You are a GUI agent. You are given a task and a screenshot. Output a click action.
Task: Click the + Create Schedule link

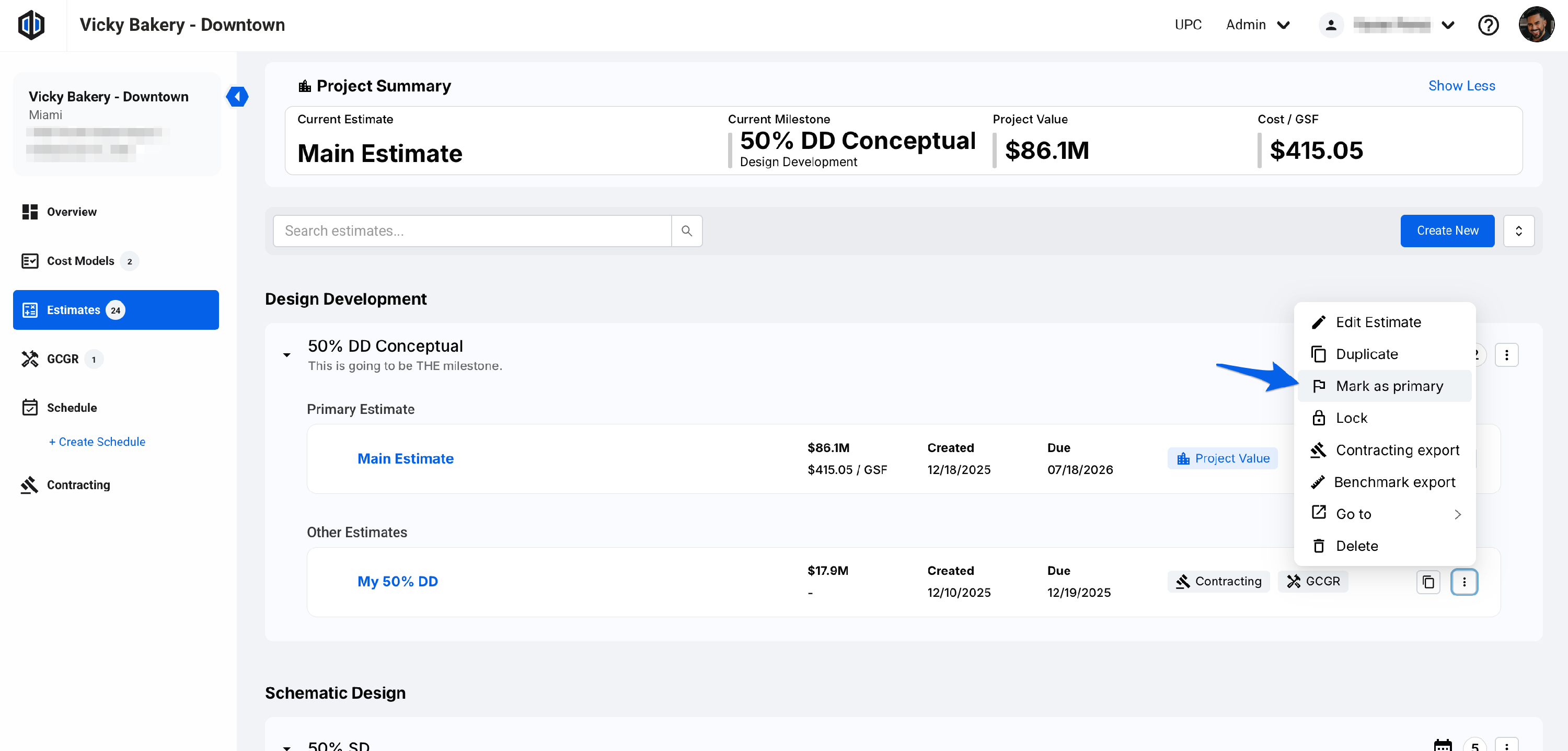(97, 442)
